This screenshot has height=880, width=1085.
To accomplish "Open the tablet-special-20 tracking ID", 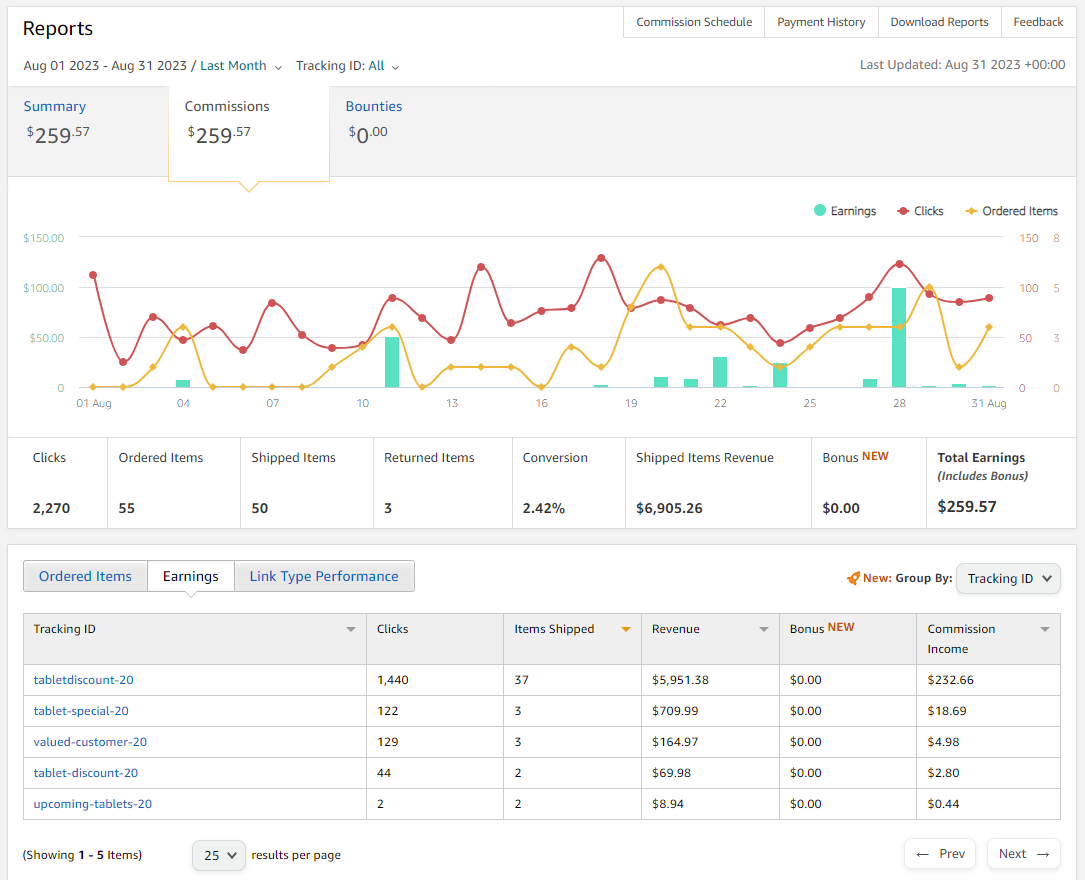I will tap(81, 711).
